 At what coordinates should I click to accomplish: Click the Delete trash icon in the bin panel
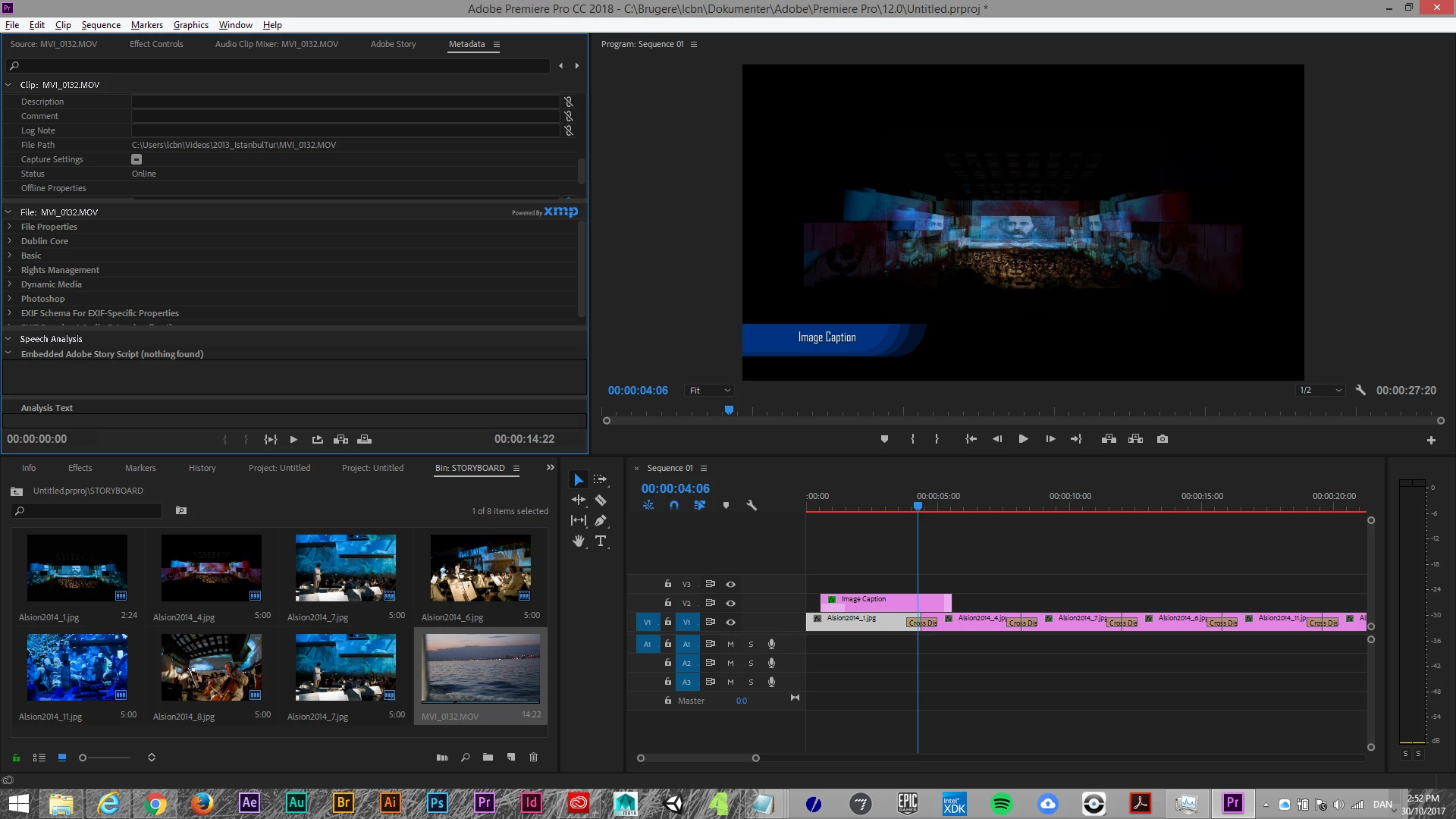(533, 757)
